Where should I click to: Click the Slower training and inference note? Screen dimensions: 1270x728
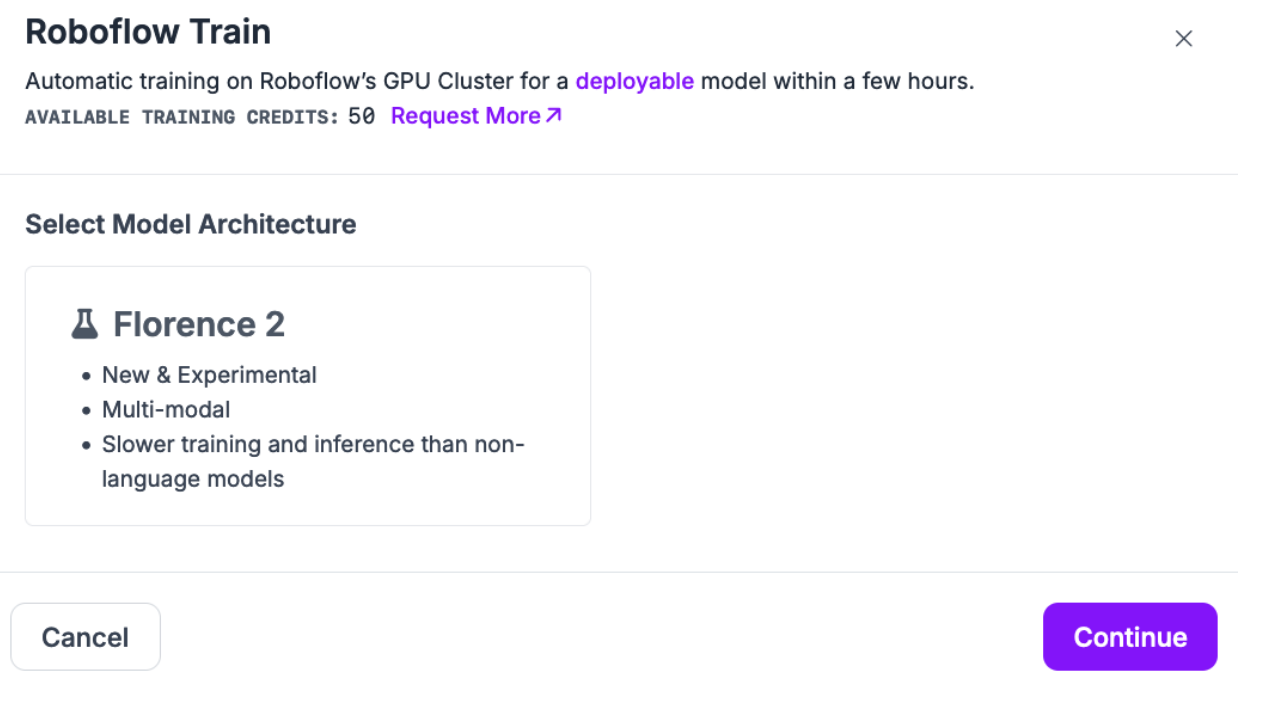pos(313,444)
